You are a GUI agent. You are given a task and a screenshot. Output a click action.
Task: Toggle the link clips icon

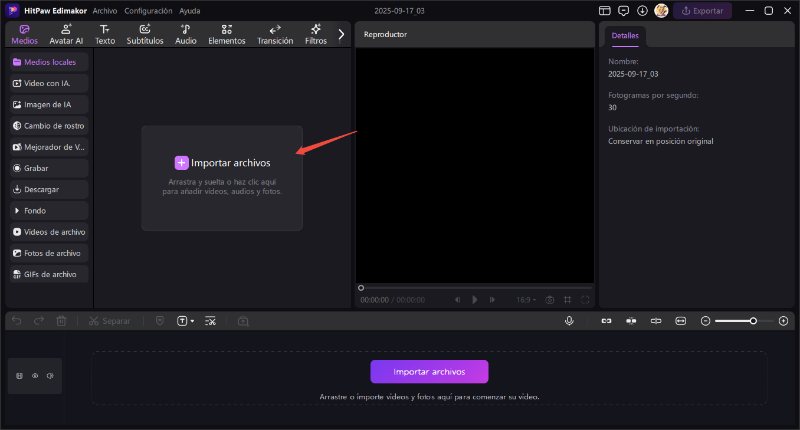tap(606, 321)
